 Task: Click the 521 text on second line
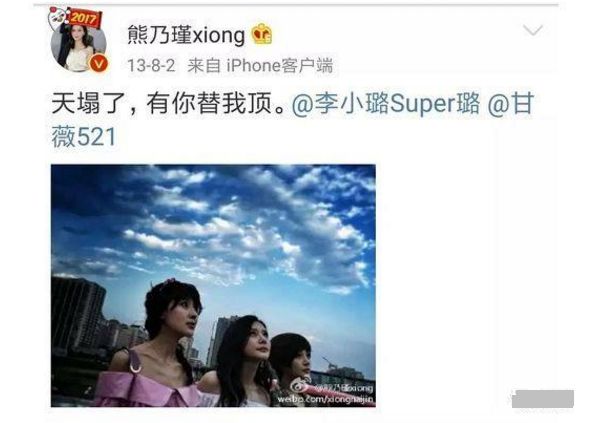point(97,137)
